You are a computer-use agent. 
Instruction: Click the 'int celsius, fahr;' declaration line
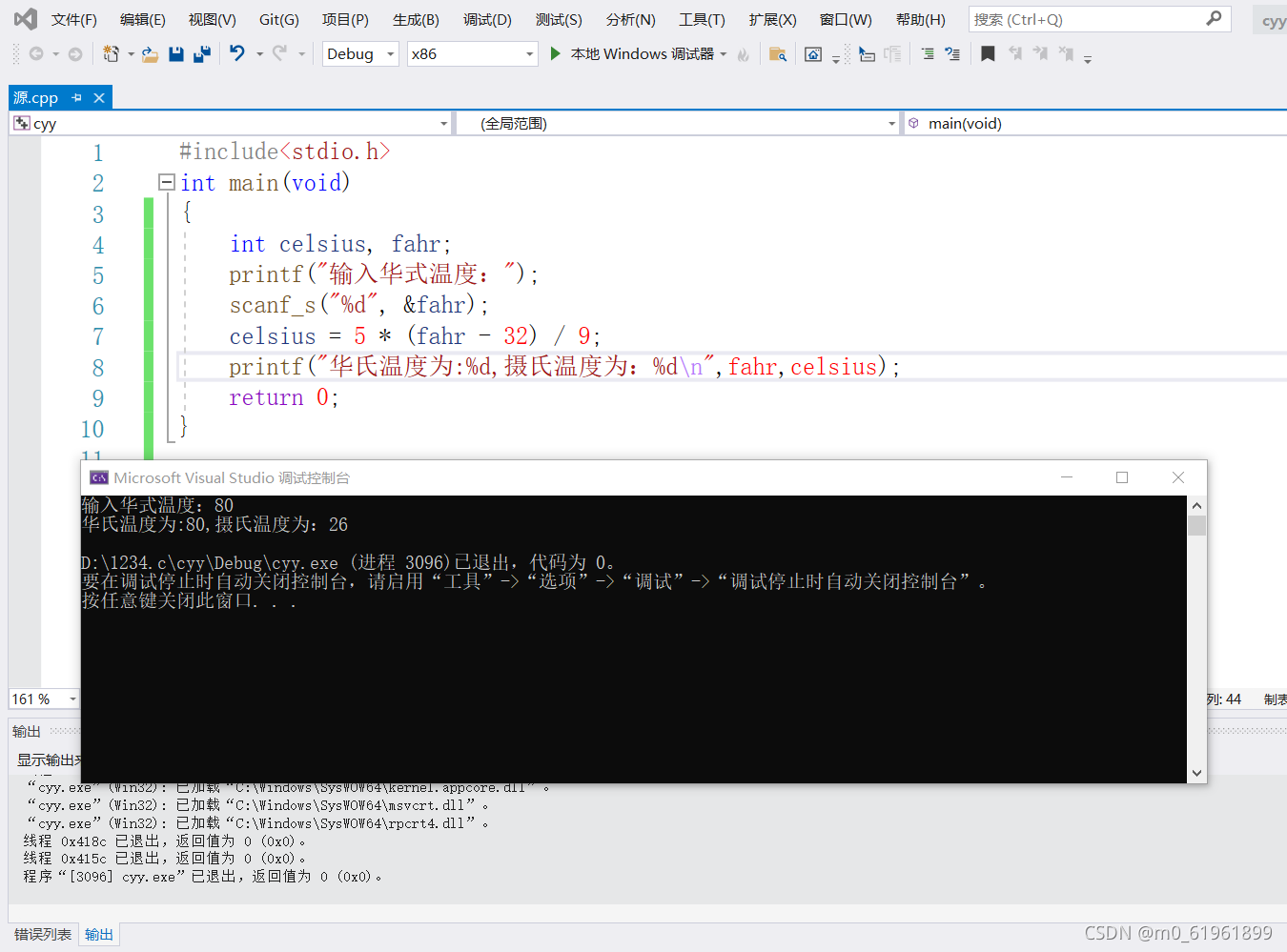pos(340,244)
